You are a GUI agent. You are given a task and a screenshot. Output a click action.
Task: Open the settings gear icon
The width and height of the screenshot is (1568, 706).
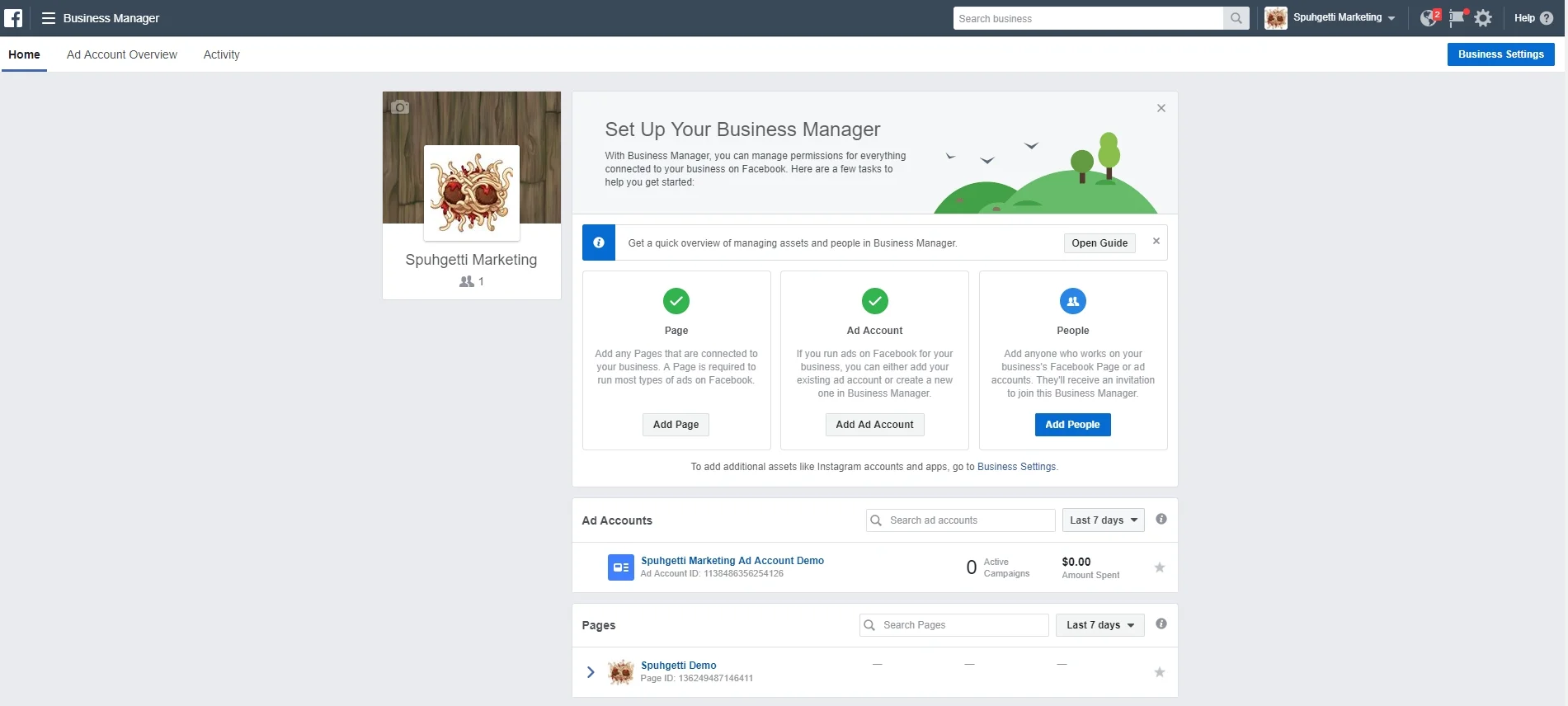click(1483, 18)
